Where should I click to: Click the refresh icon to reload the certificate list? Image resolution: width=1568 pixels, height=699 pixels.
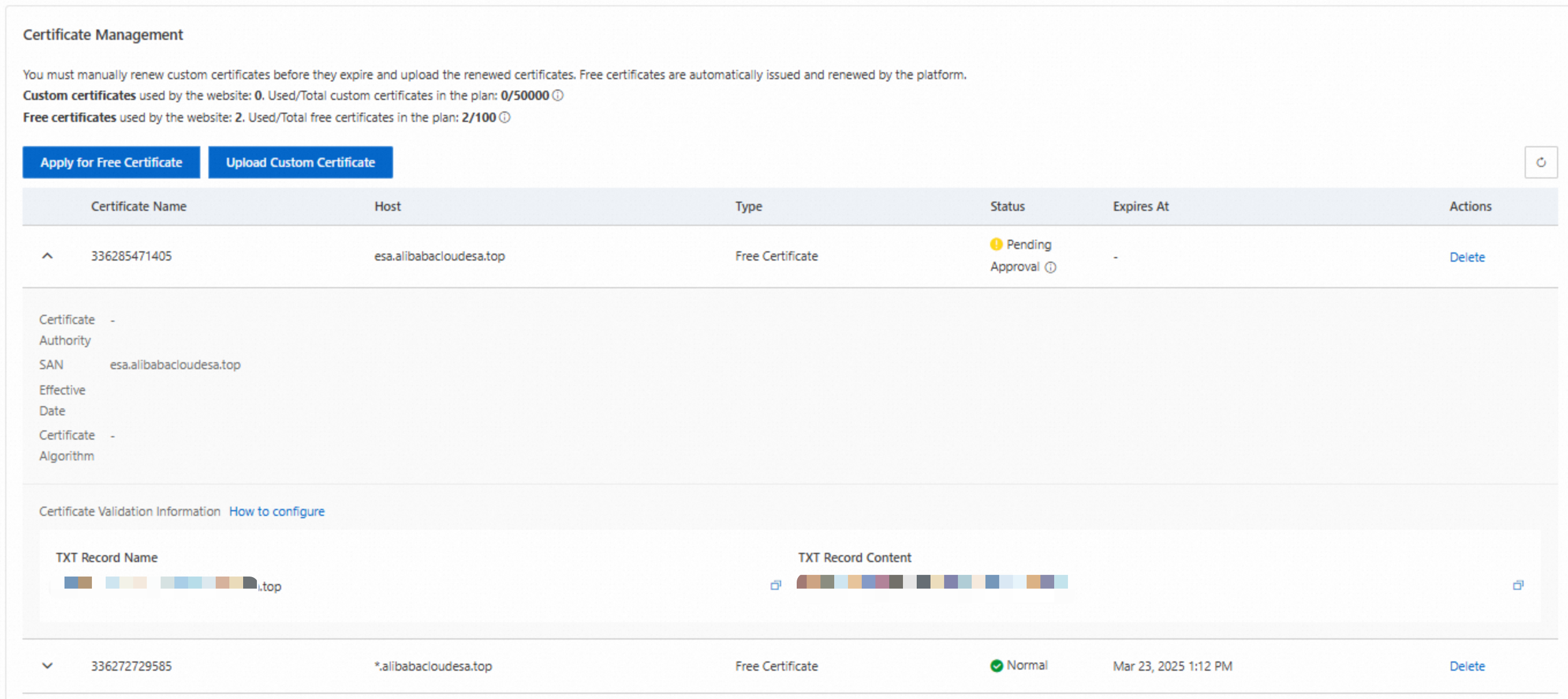pos(1541,162)
